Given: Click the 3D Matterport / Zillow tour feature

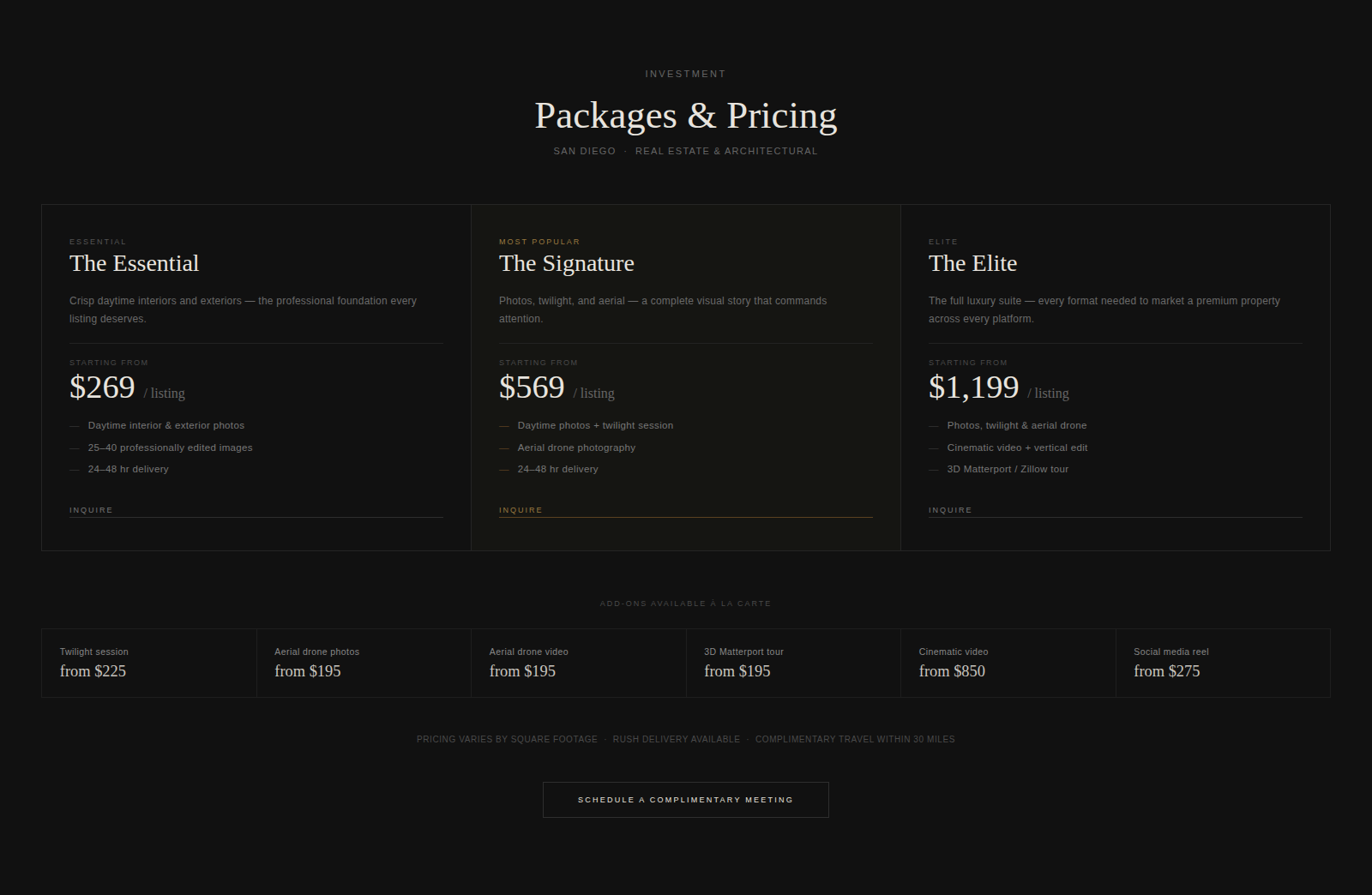Looking at the screenshot, I should tap(1008, 469).
